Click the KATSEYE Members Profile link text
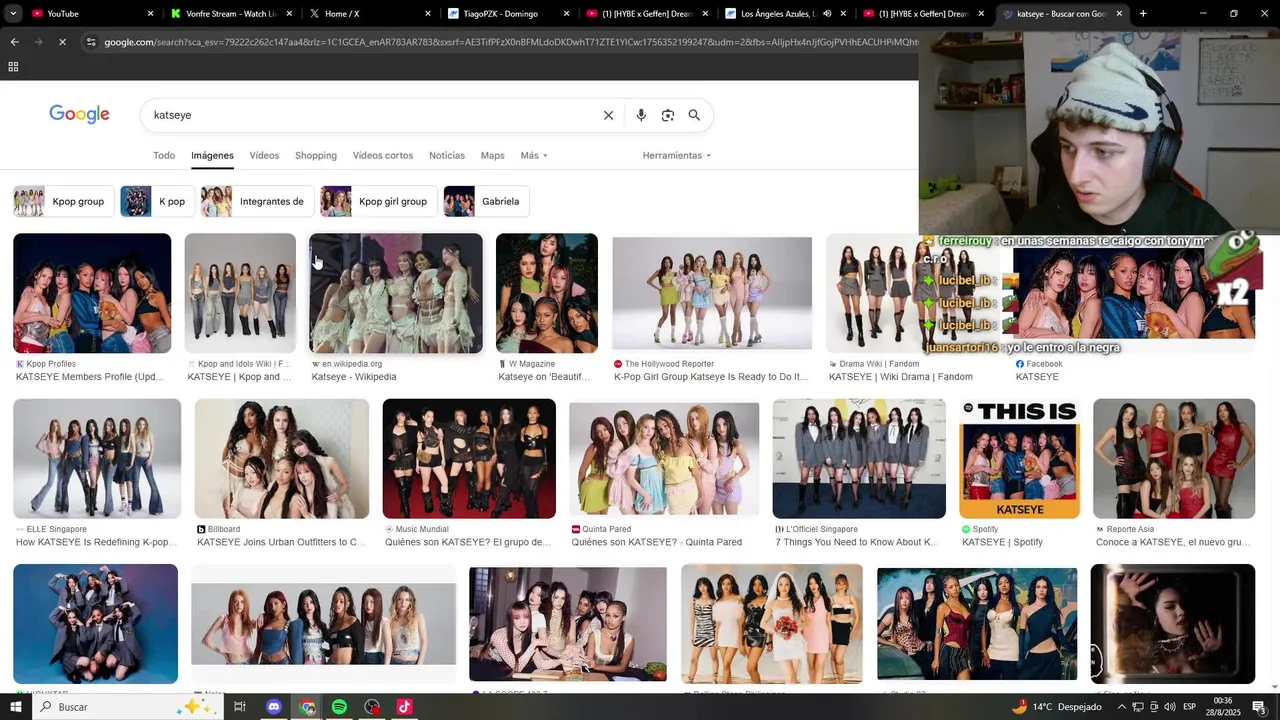 [x=90, y=377]
